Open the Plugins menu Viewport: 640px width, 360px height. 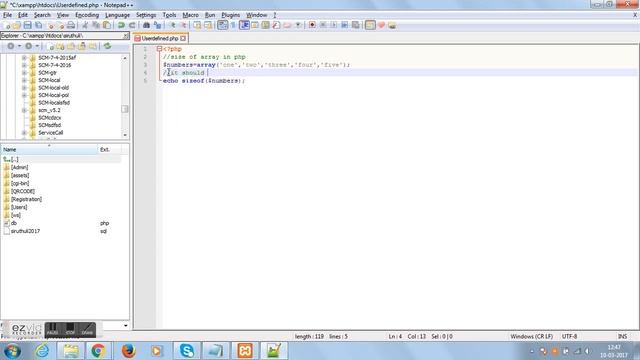(x=231, y=15)
